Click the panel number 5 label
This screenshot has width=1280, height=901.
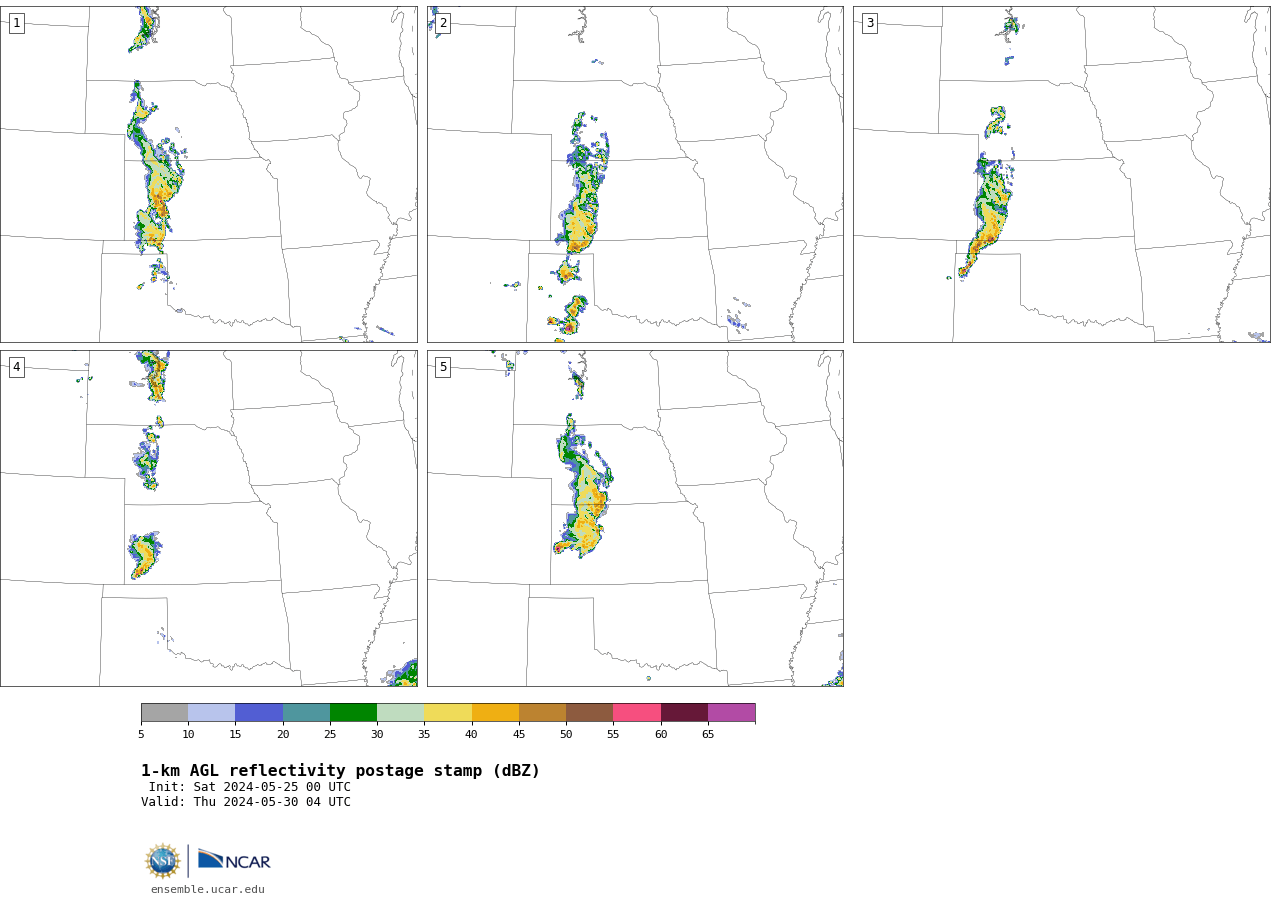coord(443,367)
